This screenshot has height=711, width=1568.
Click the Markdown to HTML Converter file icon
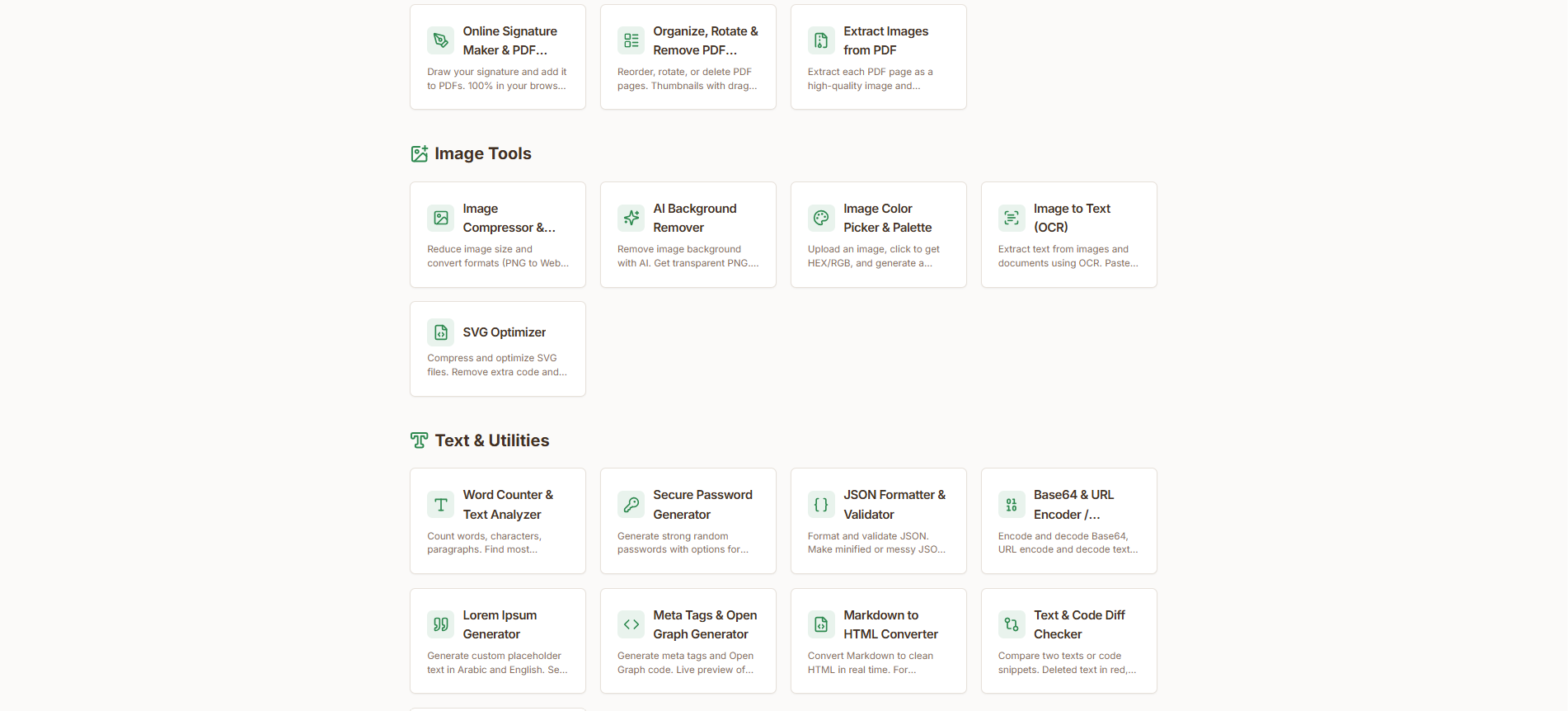click(822, 624)
